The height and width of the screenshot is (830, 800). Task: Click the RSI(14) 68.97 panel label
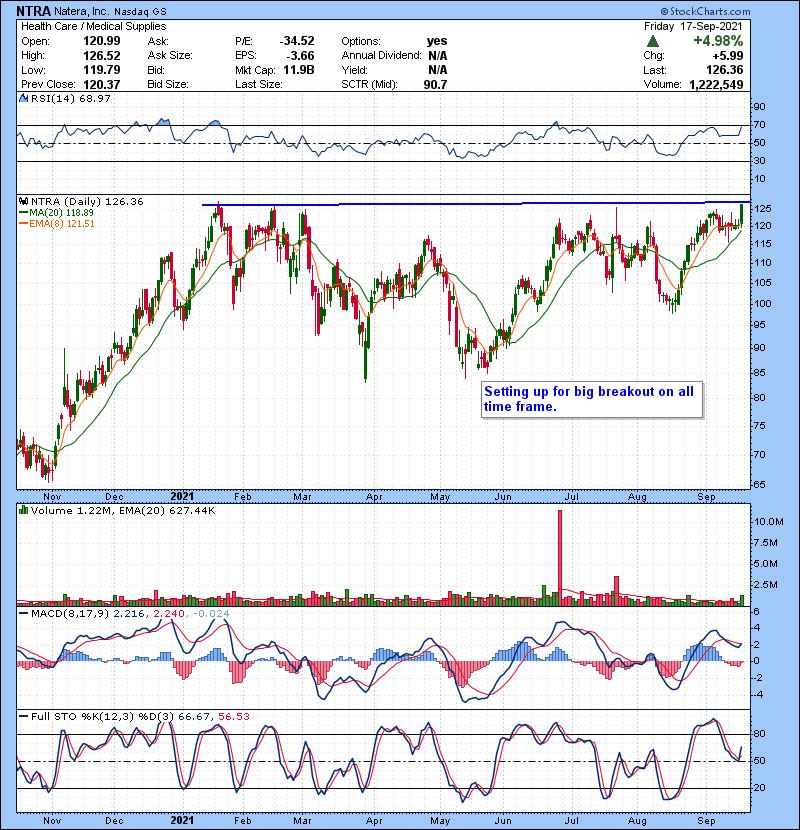point(70,98)
